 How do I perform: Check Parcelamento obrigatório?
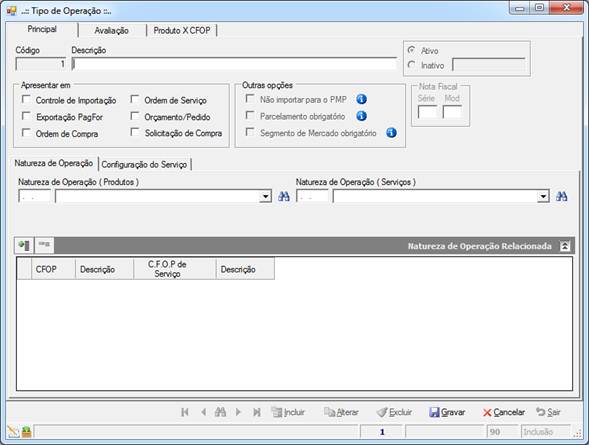tap(250, 115)
